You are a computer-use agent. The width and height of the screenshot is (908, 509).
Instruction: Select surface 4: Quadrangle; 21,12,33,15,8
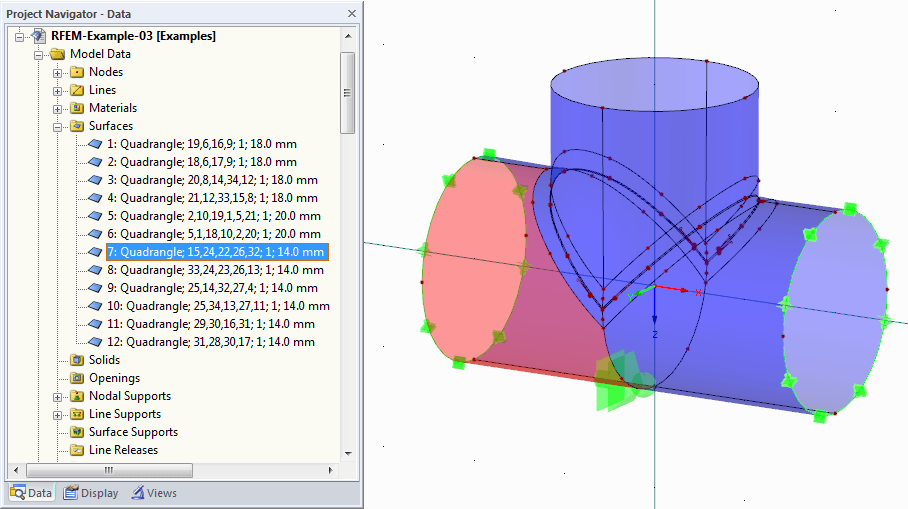pyautogui.click(x=212, y=197)
